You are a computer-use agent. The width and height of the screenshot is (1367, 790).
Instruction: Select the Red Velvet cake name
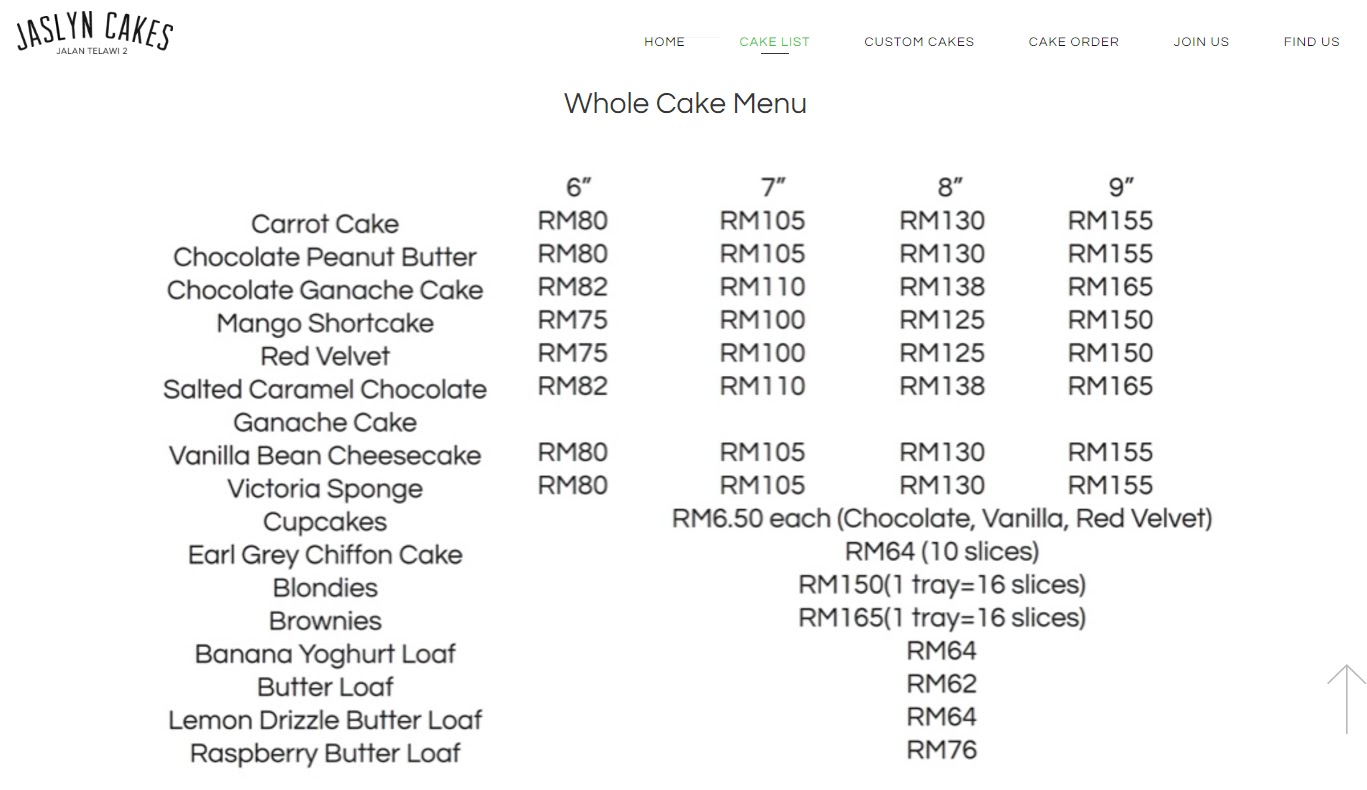[x=325, y=356]
